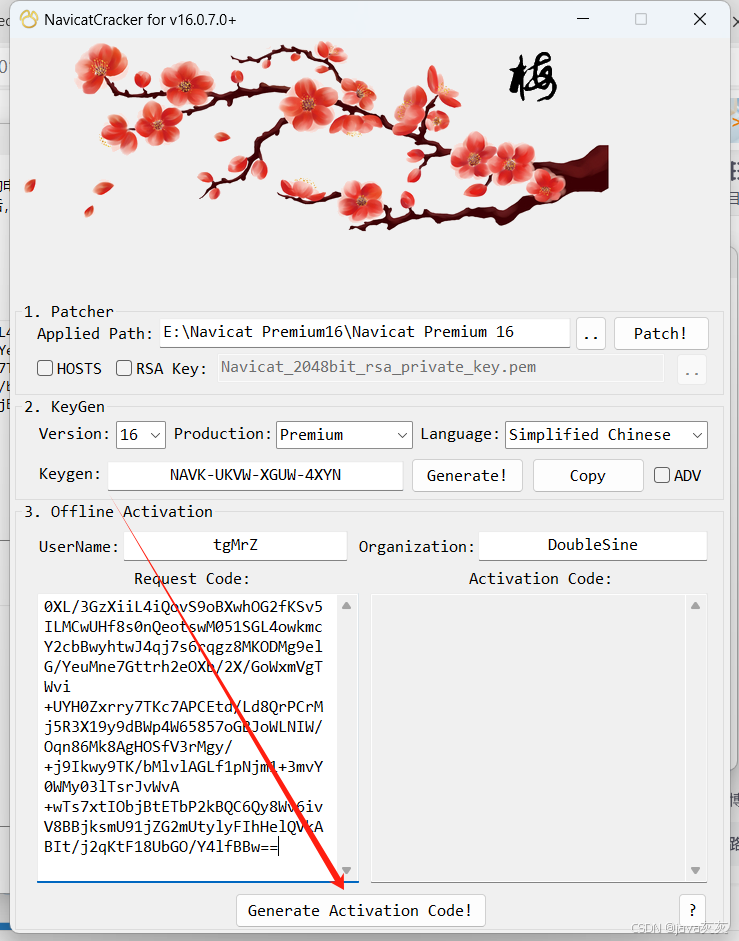The height and width of the screenshot is (941, 739).
Task: Click Request Code scrollbar down arrow
Action: [346, 870]
